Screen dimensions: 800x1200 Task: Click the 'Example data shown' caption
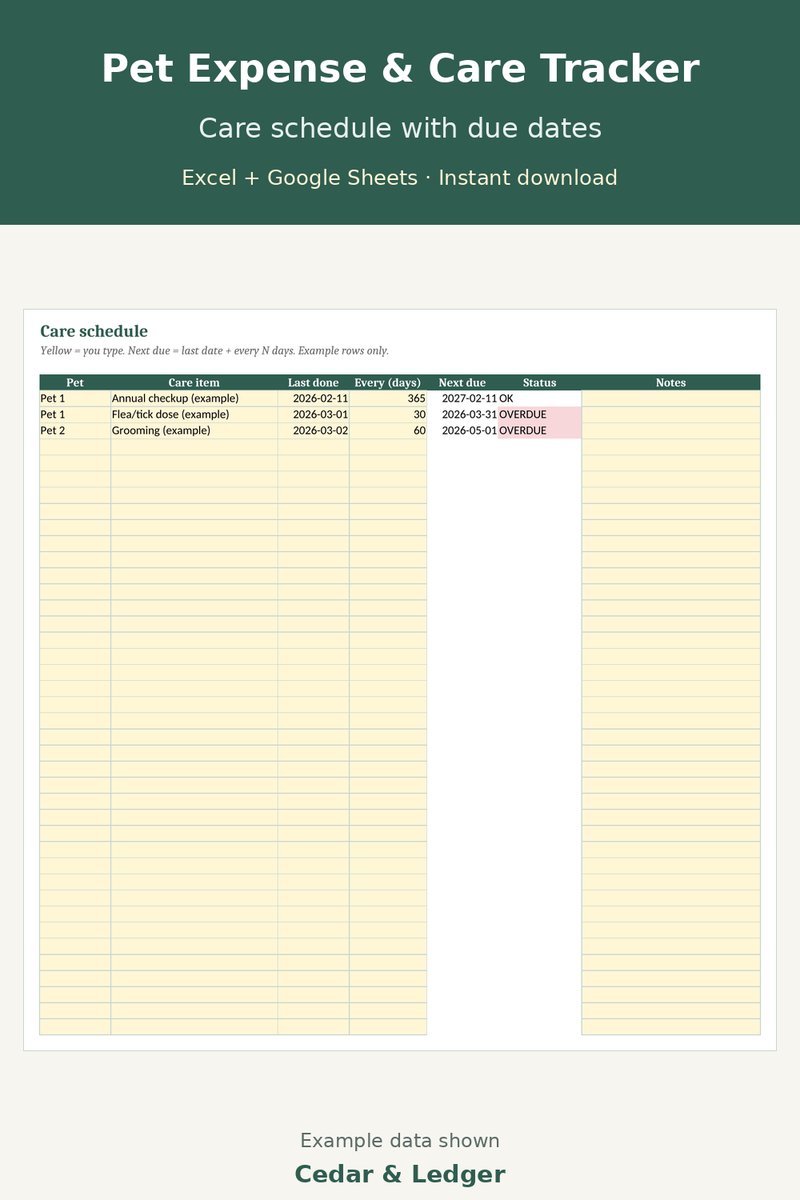click(x=400, y=1141)
